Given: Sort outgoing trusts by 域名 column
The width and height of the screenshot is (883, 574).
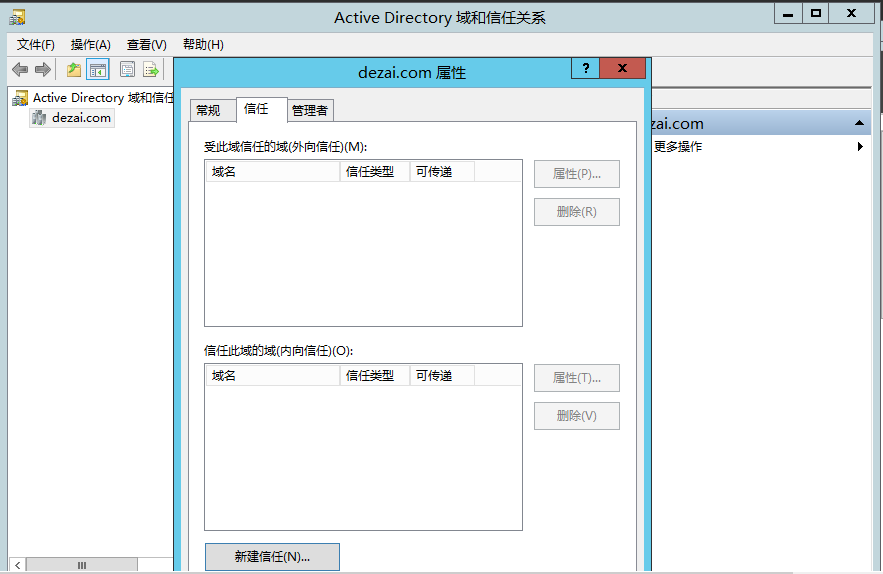Looking at the screenshot, I should pos(273,171).
